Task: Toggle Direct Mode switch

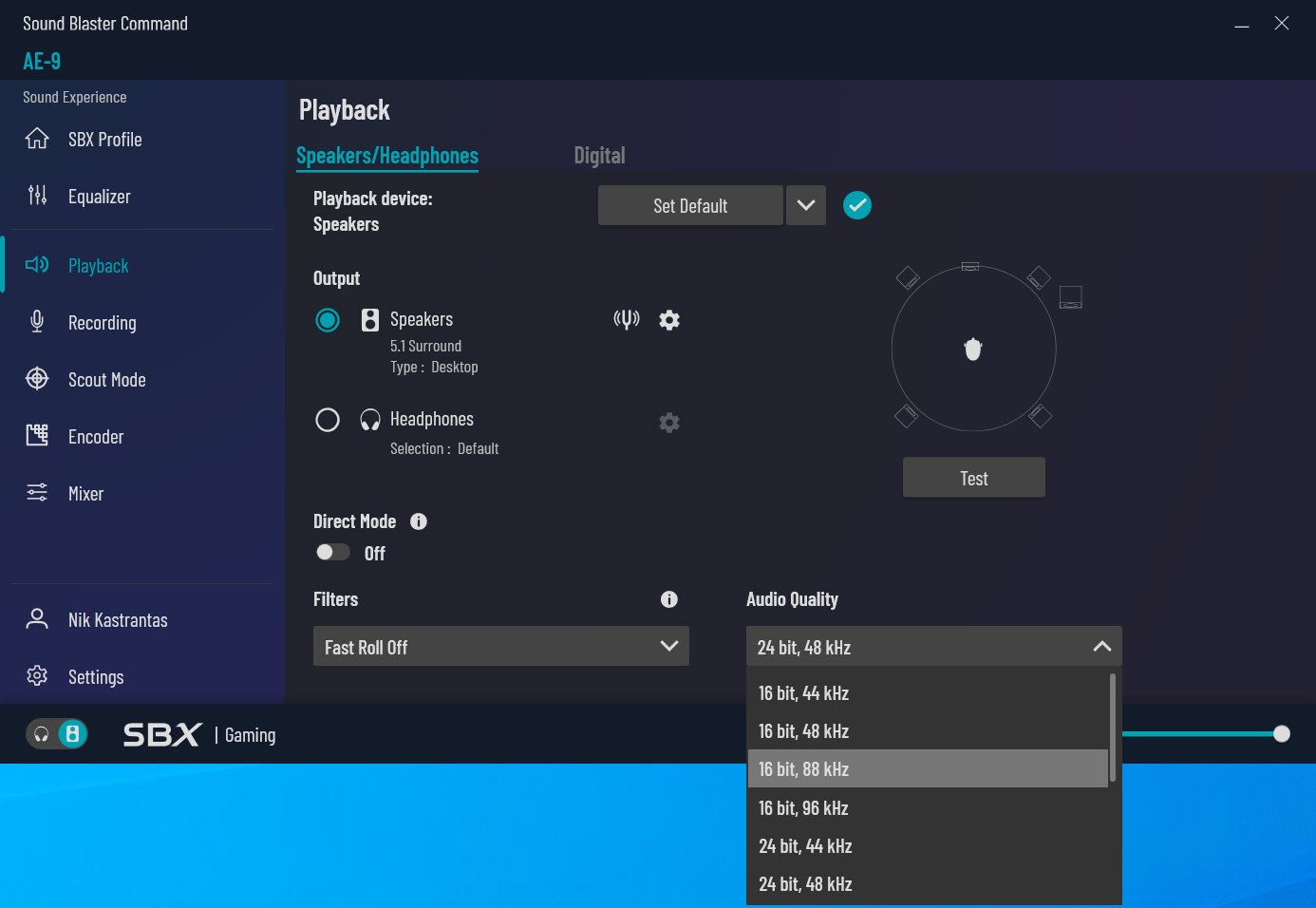Action: (332, 552)
